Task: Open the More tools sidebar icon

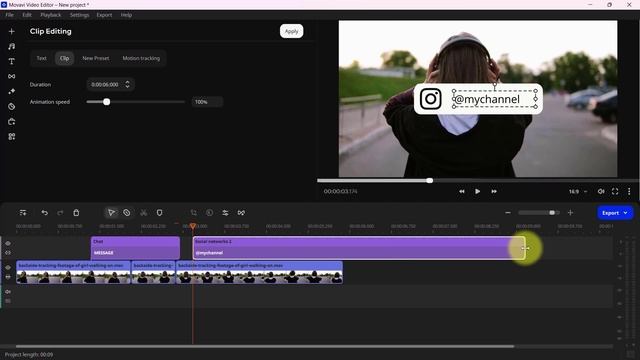Action: pos(11,122)
